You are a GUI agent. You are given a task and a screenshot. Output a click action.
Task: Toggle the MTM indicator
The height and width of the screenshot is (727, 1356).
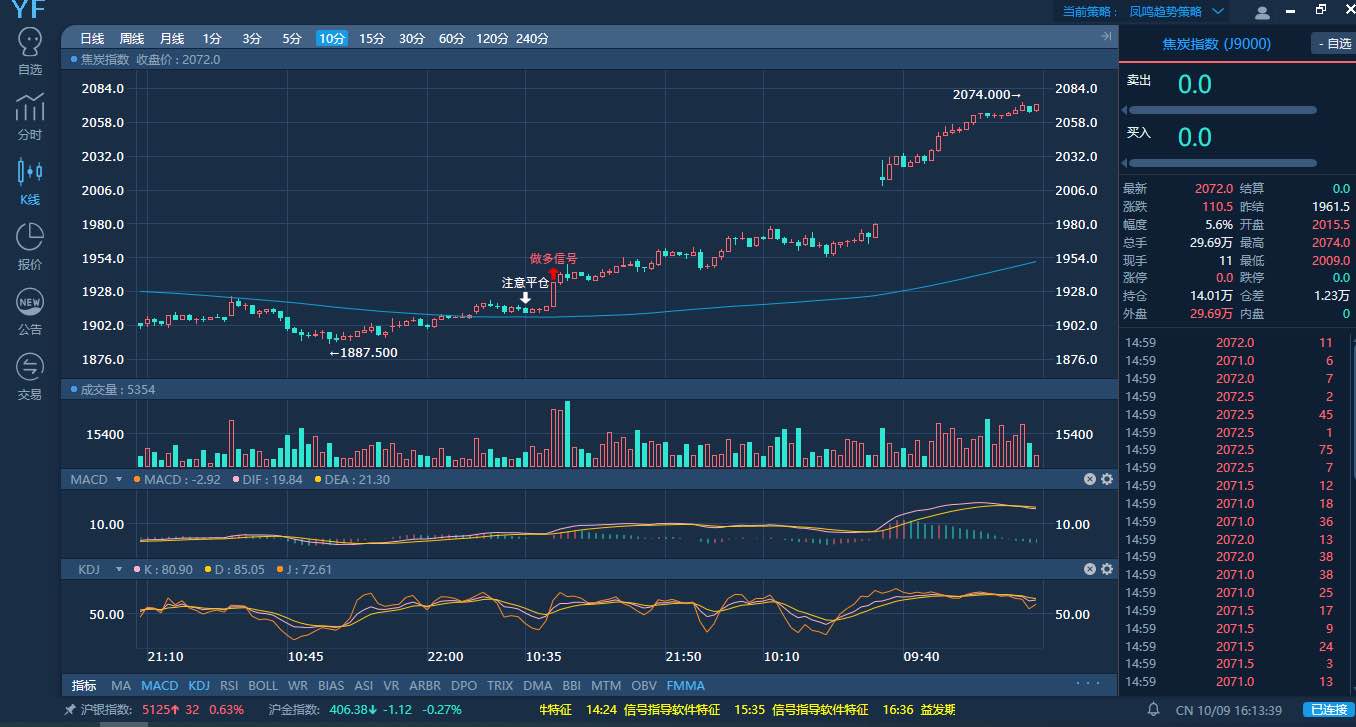(x=606, y=686)
